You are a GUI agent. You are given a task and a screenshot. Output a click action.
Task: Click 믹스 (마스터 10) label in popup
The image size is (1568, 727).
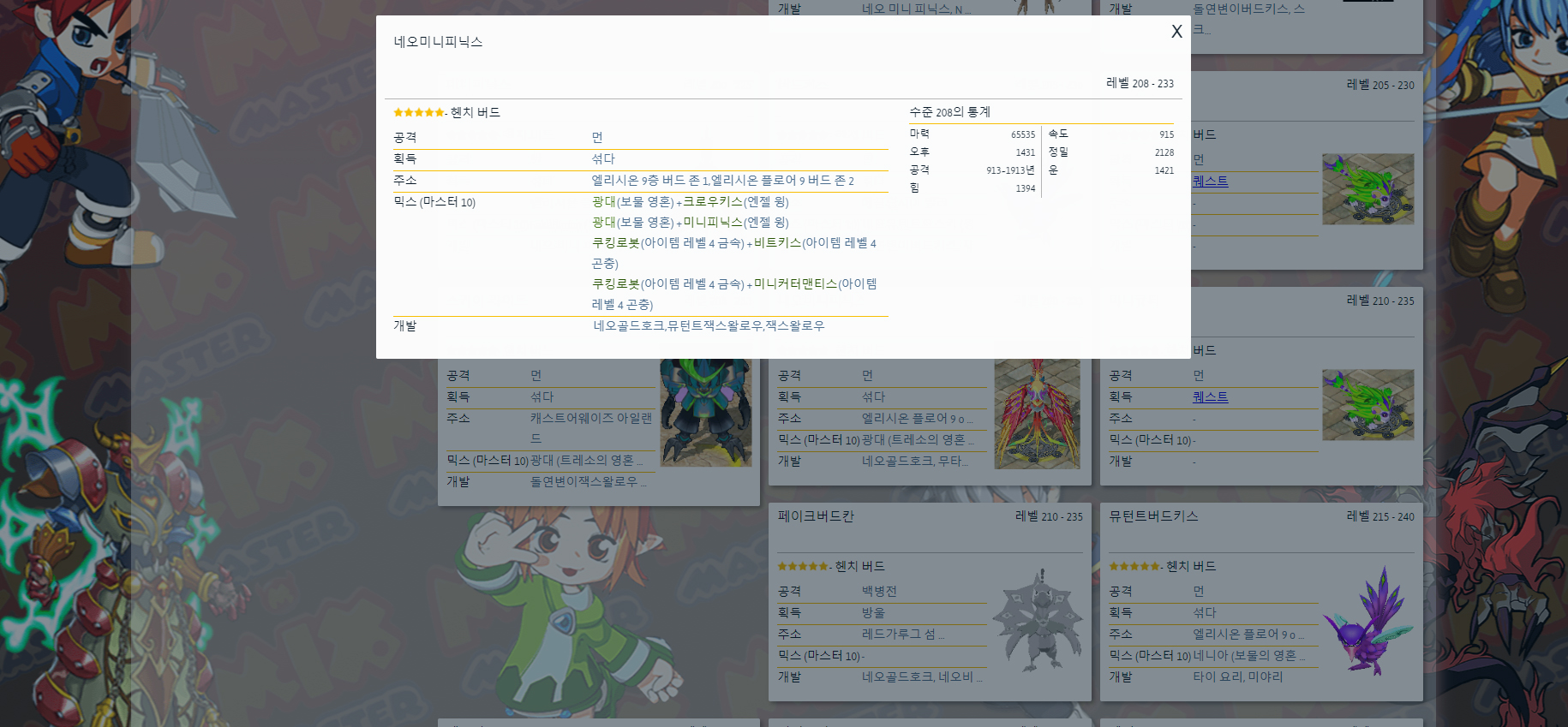(434, 202)
